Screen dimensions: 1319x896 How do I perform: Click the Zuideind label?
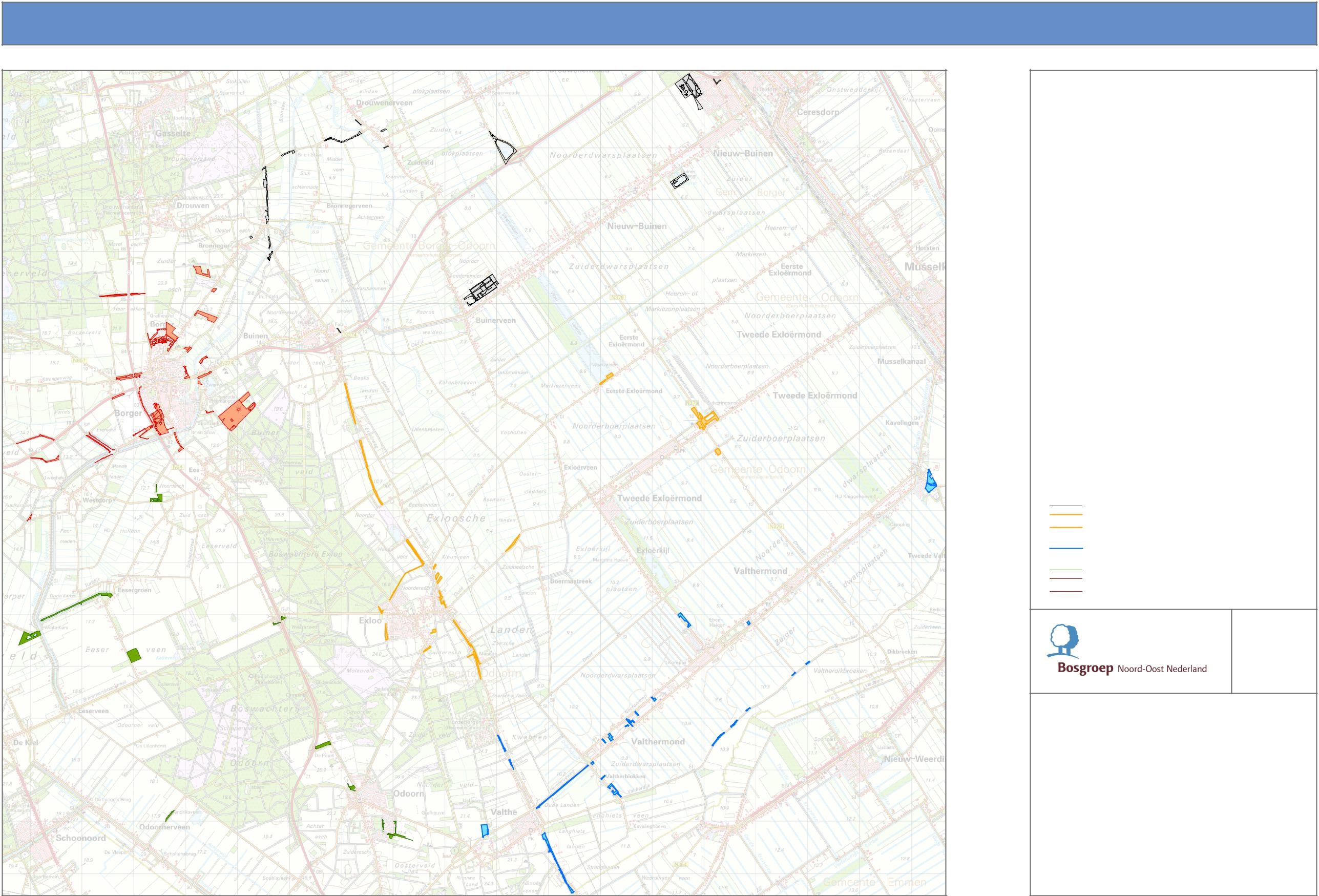(x=420, y=162)
